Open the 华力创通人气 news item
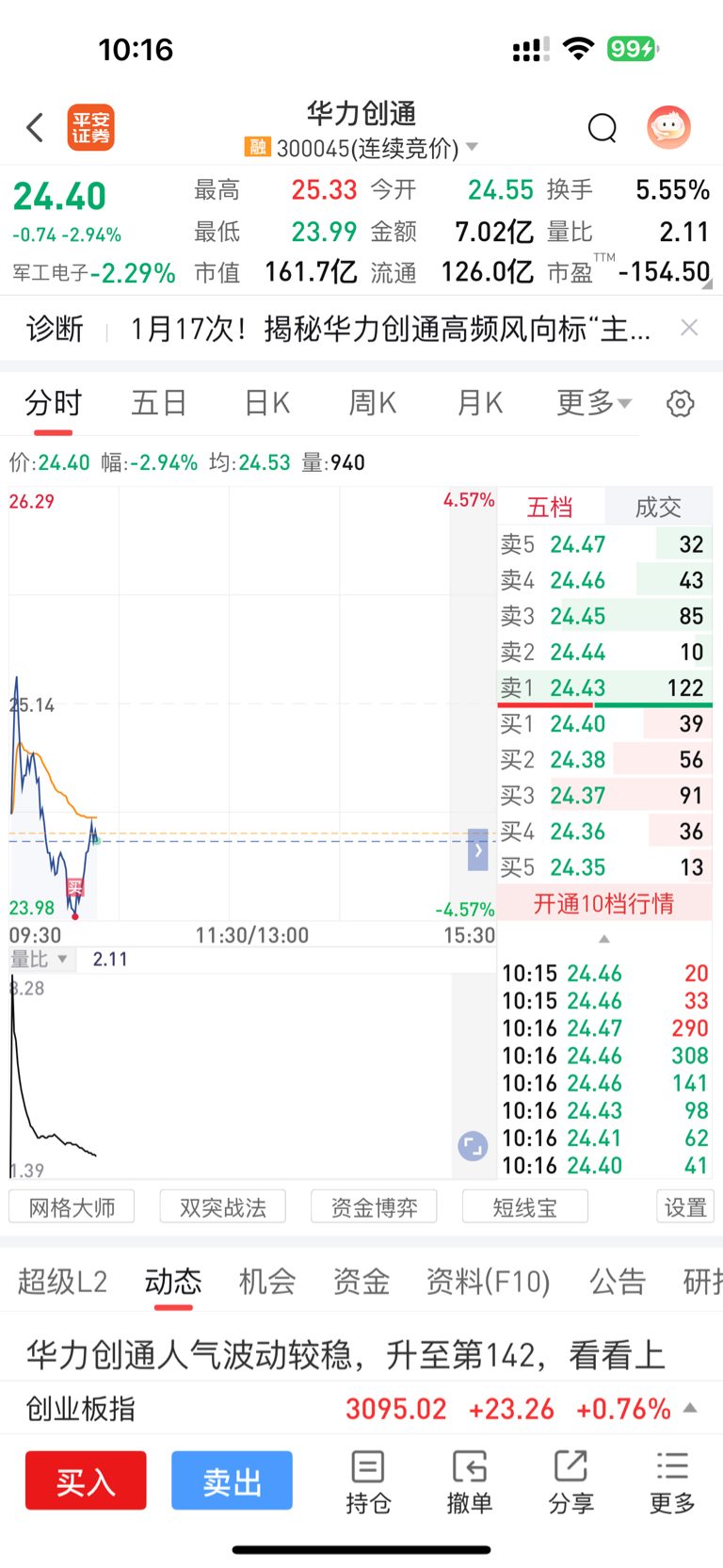Viewport: 723px width, 1568px height. click(346, 1355)
